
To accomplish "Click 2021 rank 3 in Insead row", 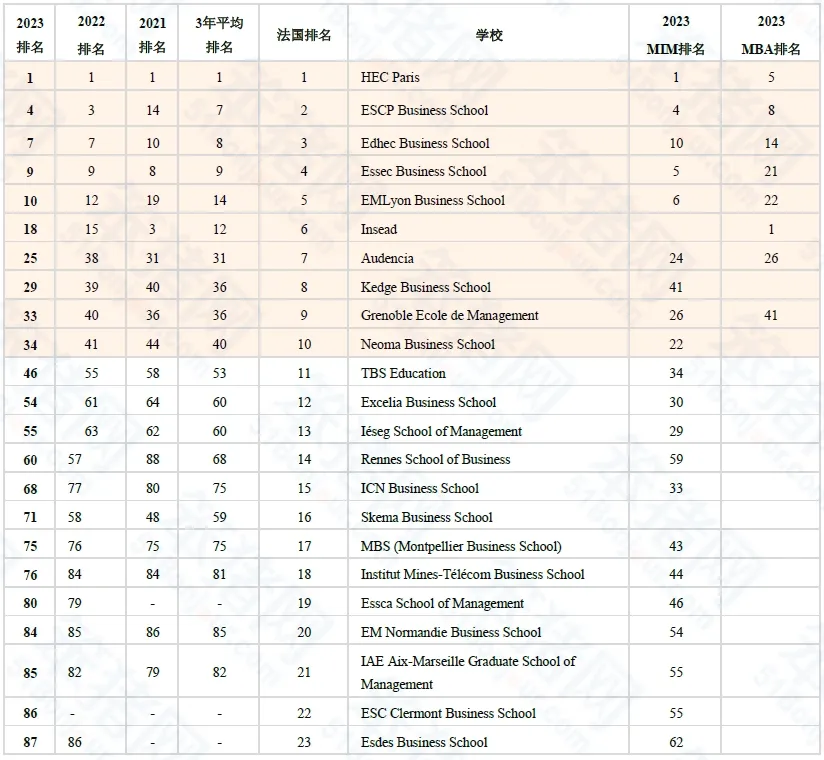I will point(152,229).
